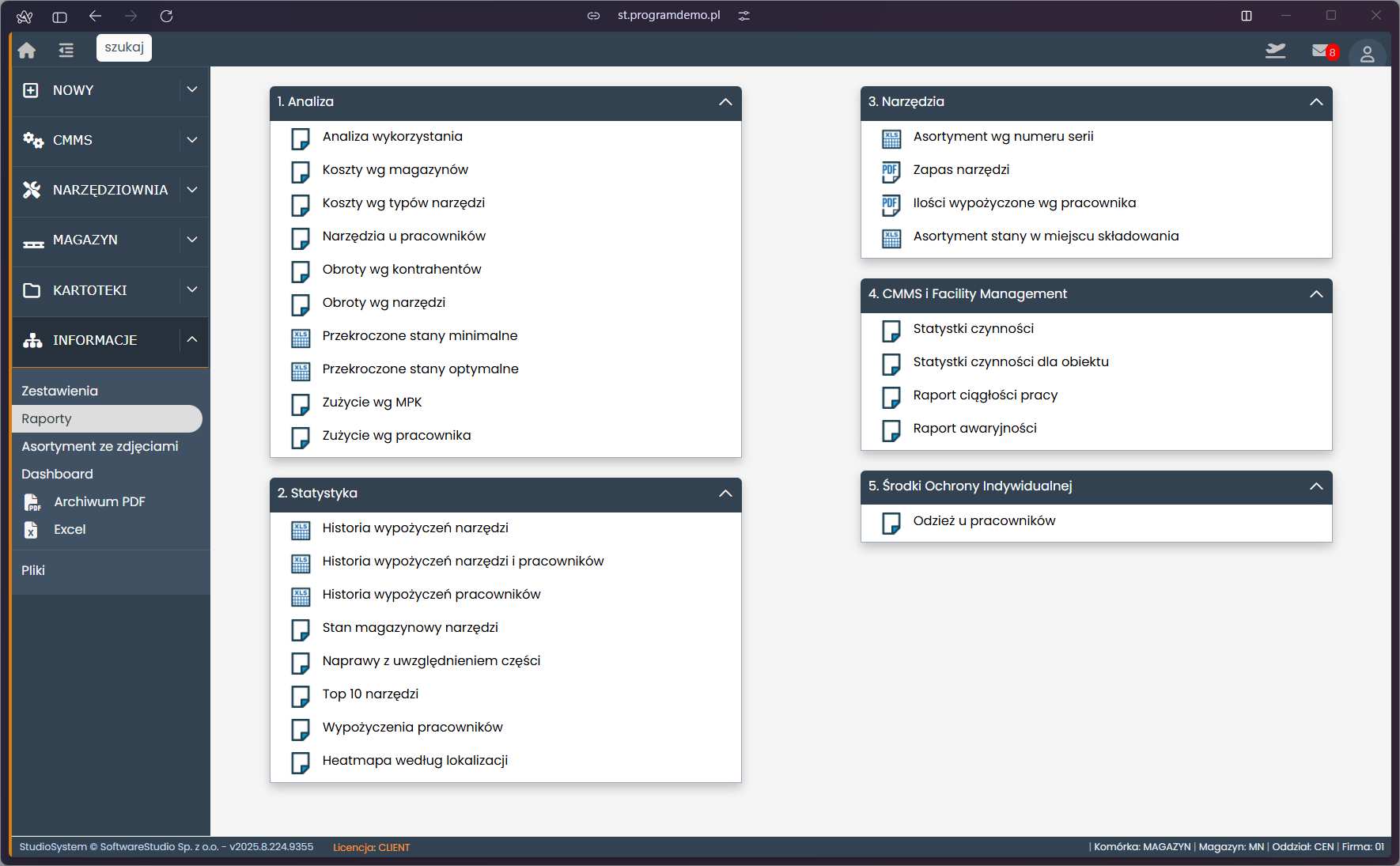1400x866 pixels.
Task: Click the airplane landing icon in the header
Action: click(x=1275, y=51)
